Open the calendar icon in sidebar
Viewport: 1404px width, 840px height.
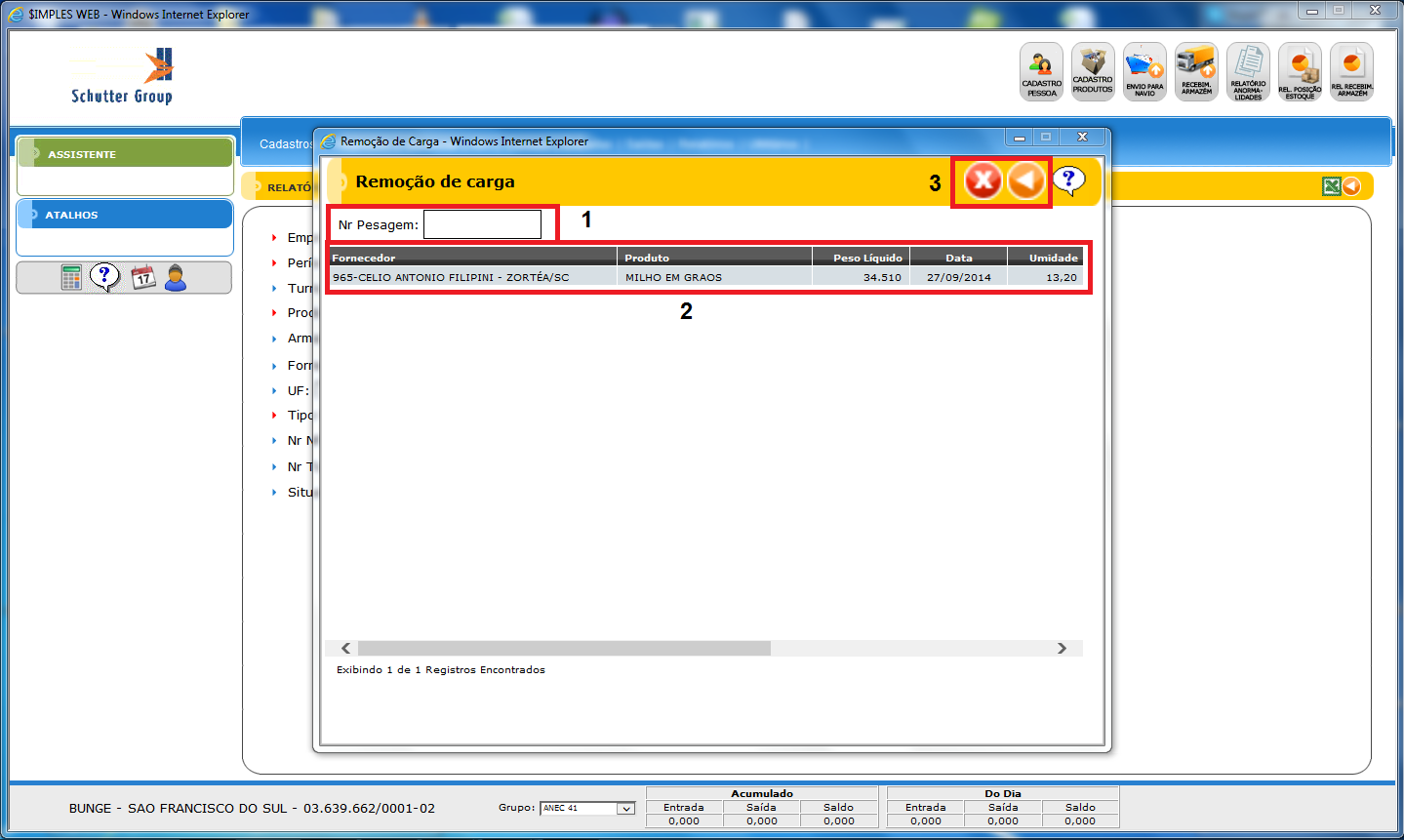click(x=143, y=278)
